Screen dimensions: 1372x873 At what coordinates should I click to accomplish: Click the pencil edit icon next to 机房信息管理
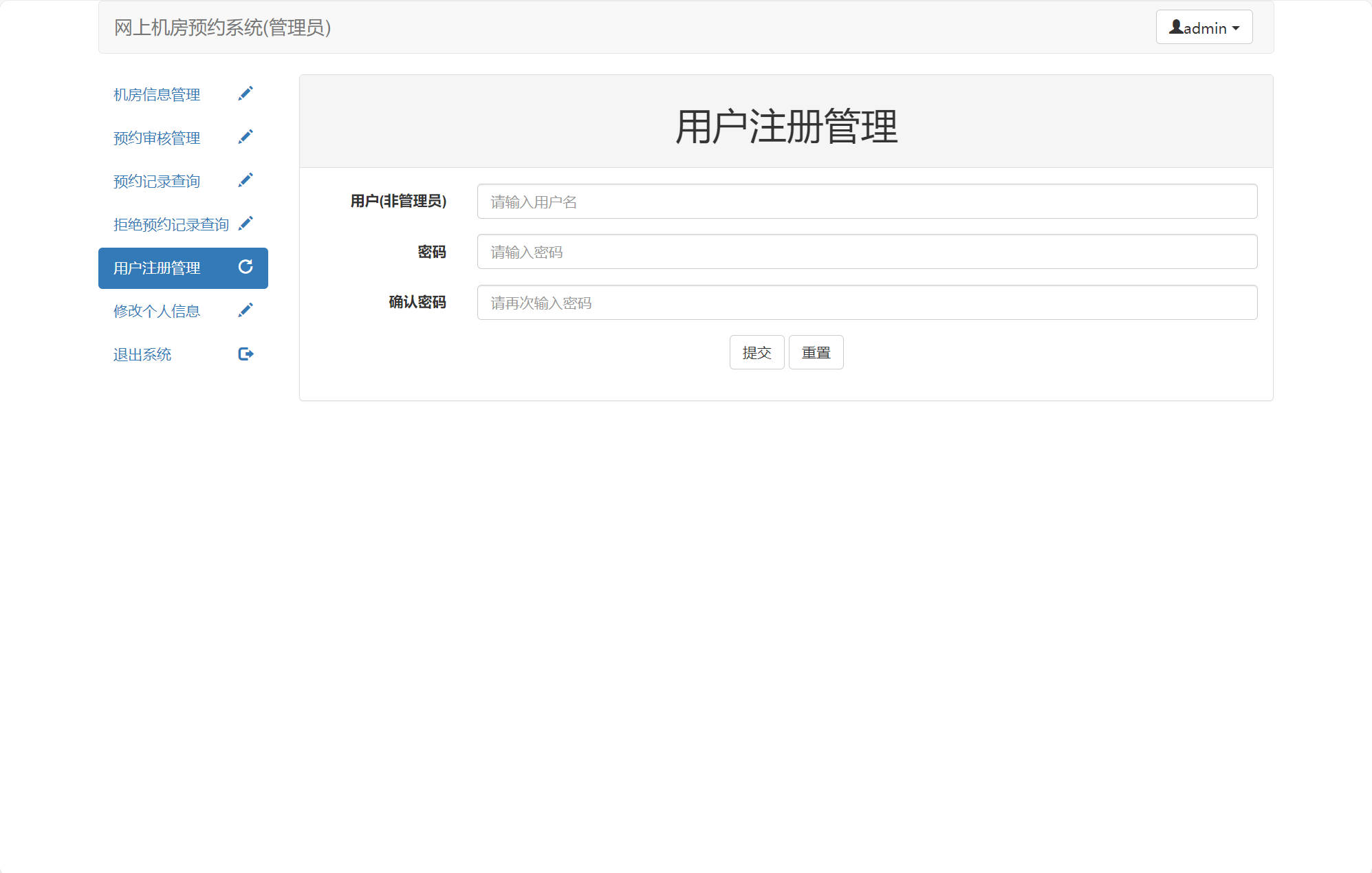pyautogui.click(x=246, y=94)
